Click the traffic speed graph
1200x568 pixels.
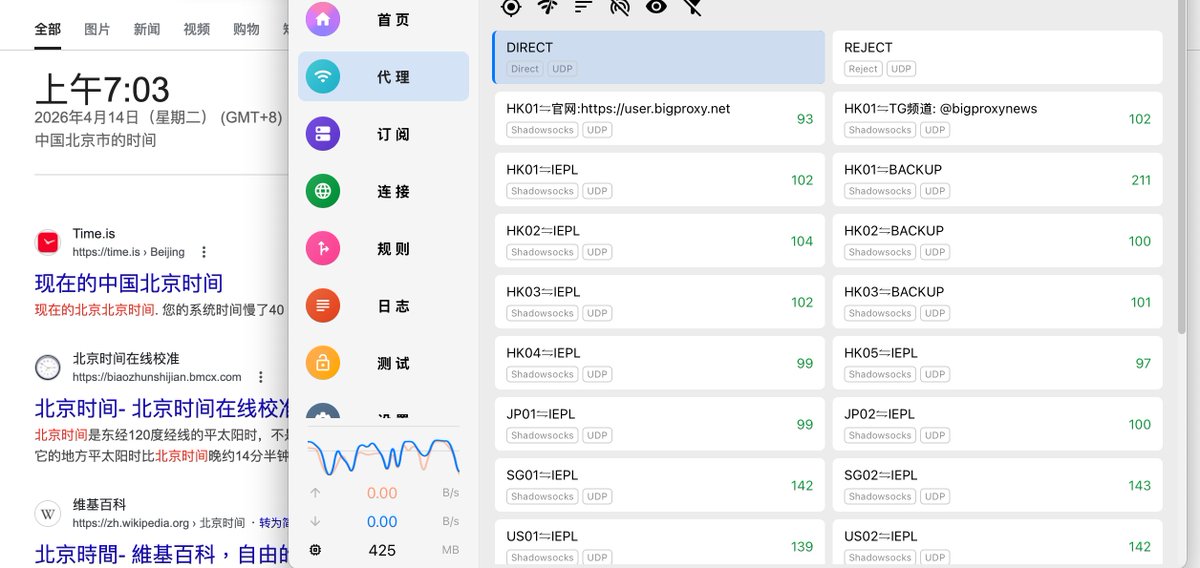point(383,455)
